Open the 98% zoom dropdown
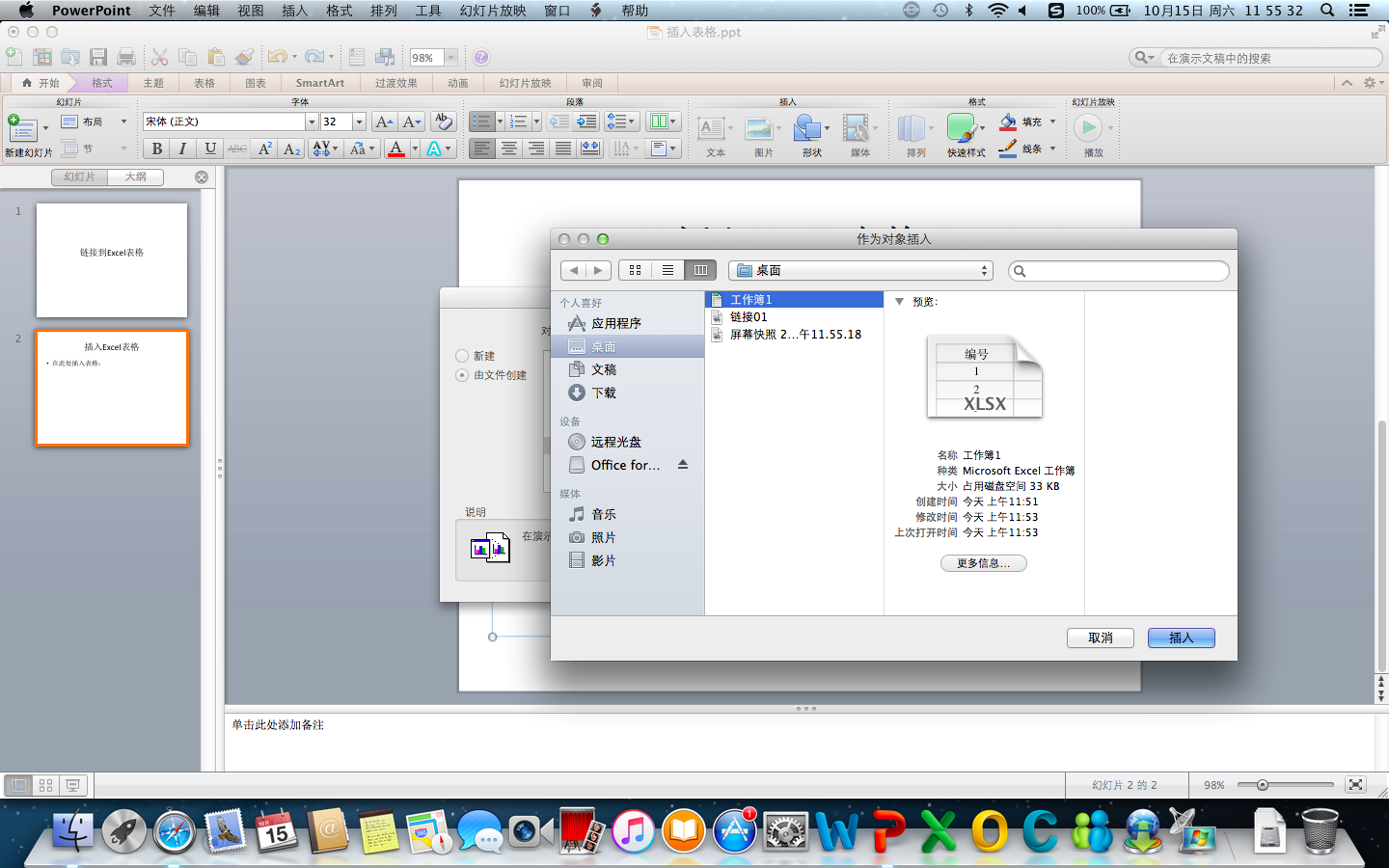Image resolution: width=1389 pixels, height=868 pixels. [450, 58]
